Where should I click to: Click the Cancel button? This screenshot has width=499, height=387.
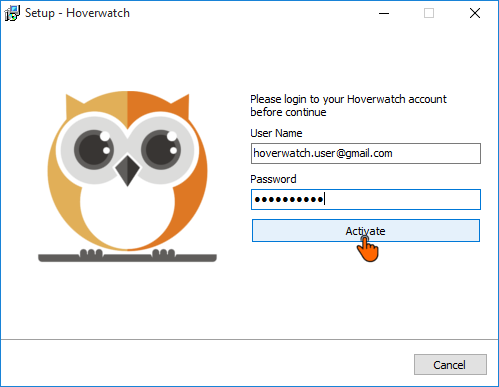(450, 364)
